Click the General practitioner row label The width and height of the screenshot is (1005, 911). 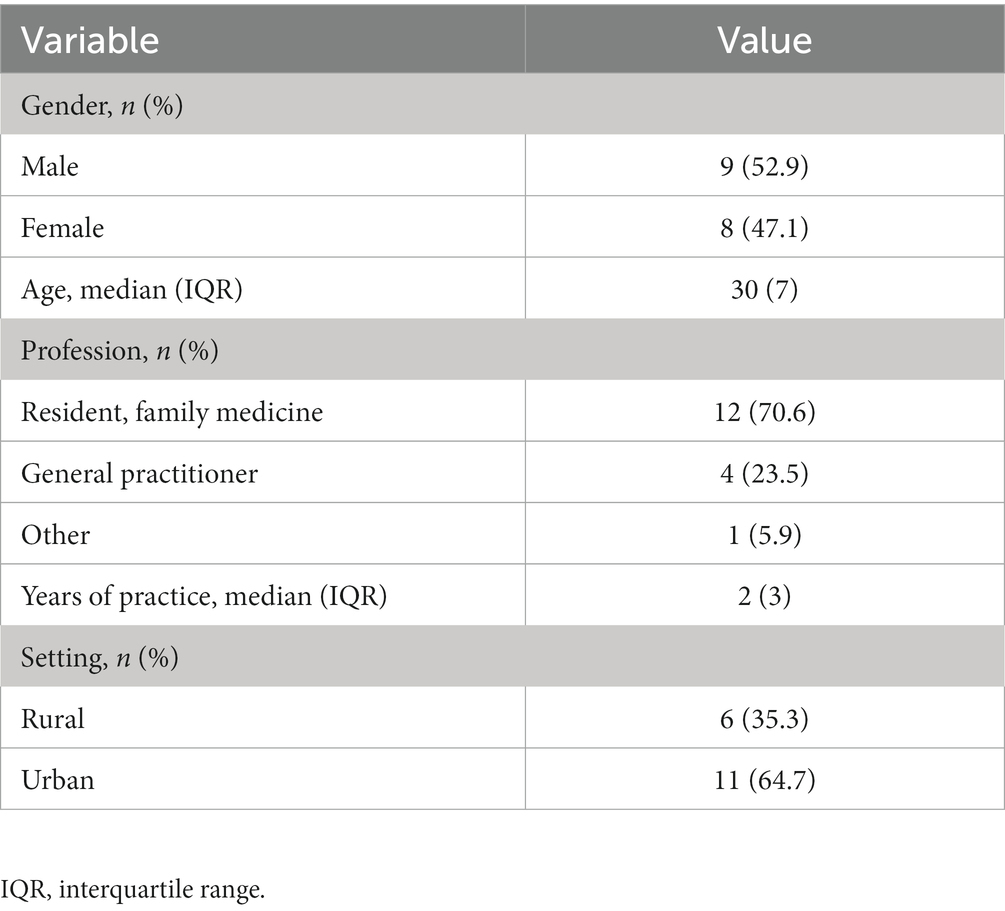coord(139,473)
